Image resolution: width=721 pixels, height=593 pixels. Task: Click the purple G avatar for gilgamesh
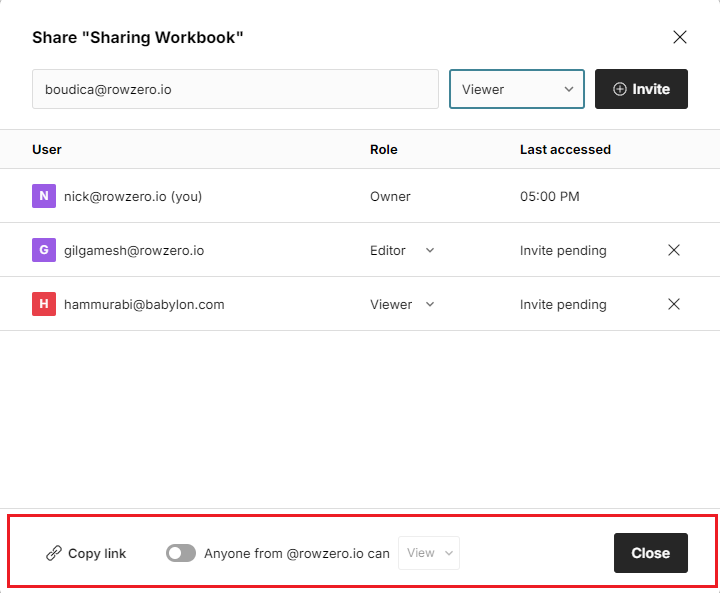pos(43,250)
